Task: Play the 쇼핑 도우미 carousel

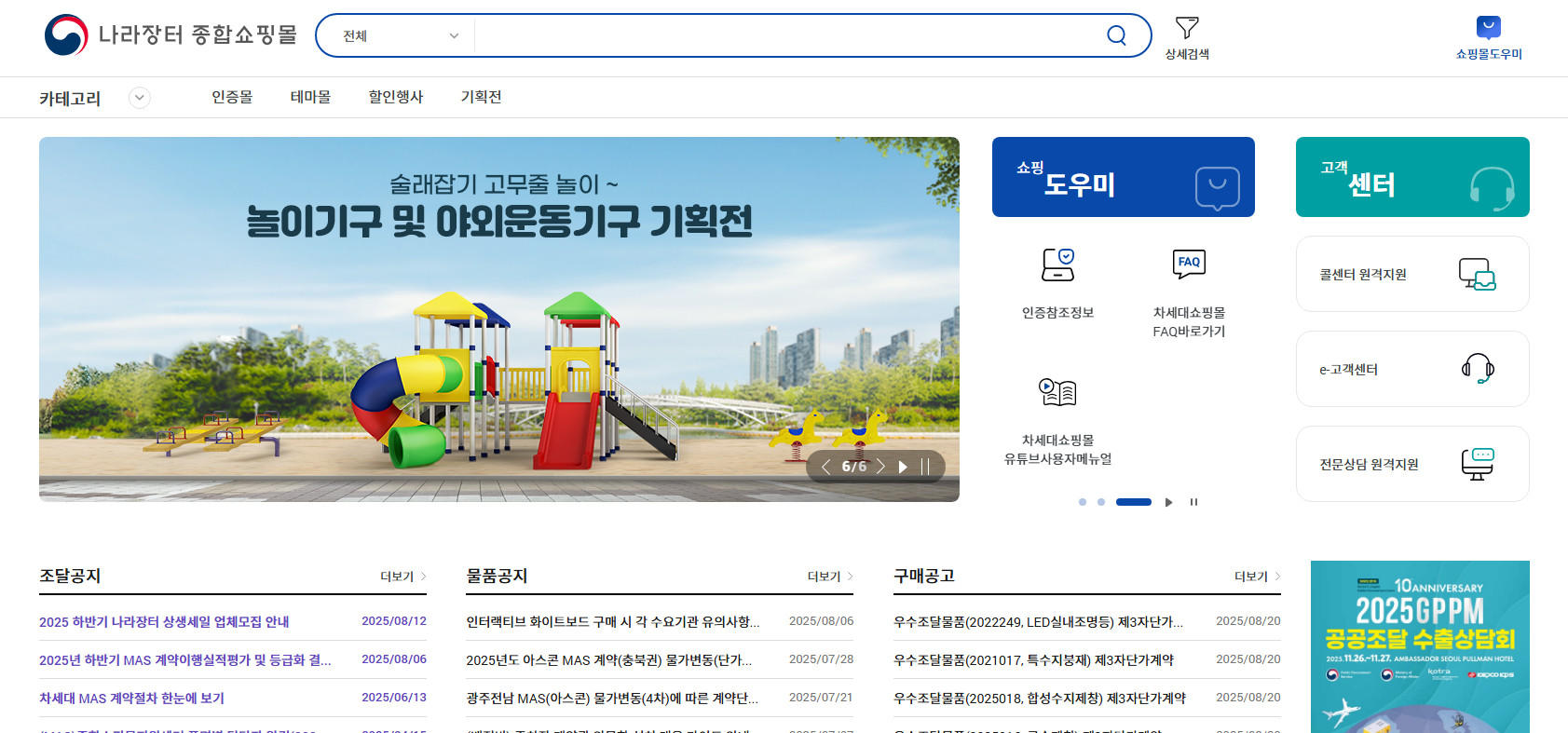Action: [1168, 502]
